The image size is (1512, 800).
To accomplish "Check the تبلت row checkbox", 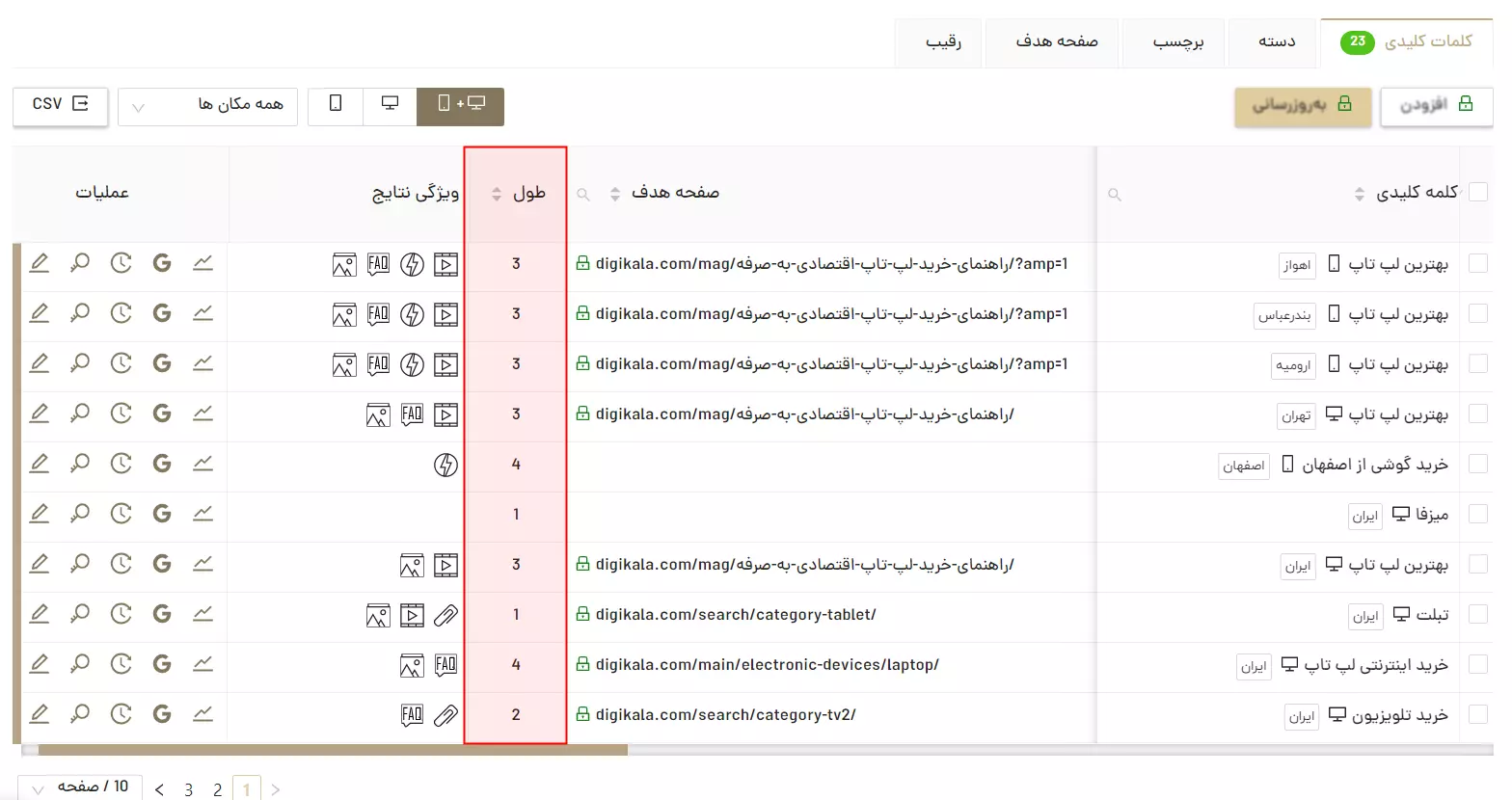I will tap(1477, 614).
